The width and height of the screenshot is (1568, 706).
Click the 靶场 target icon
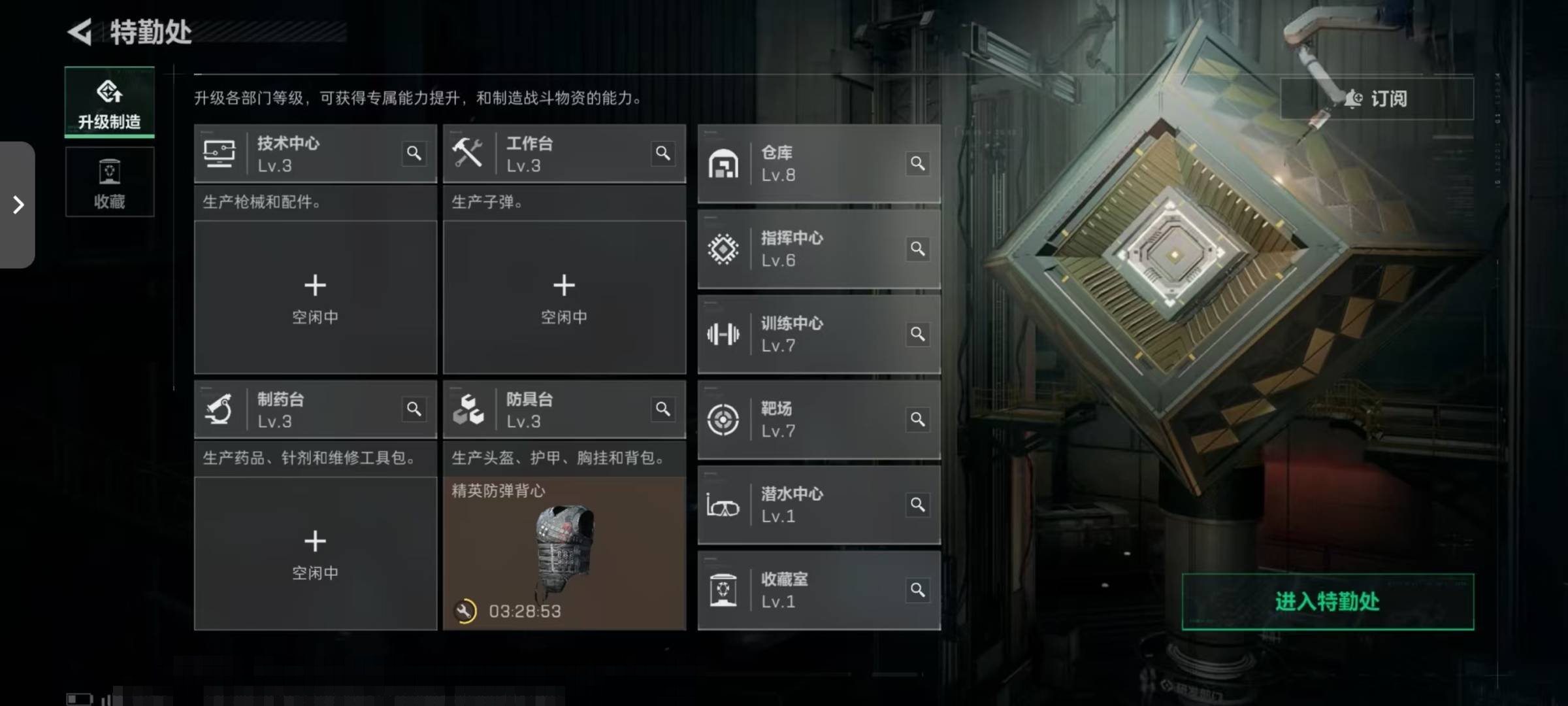(723, 420)
